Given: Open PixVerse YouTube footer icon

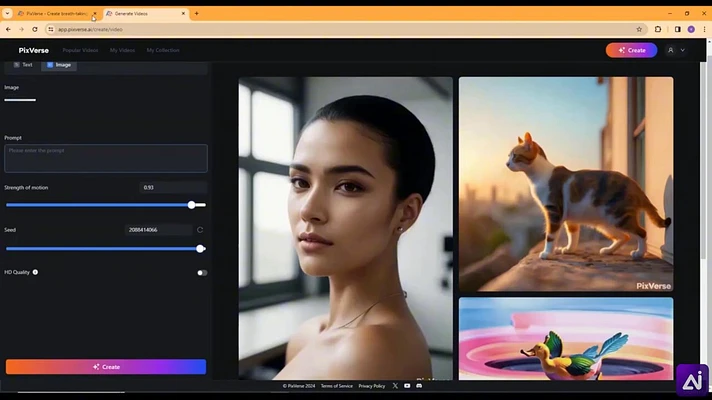Looking at the screenshot, I should point(407,386).
